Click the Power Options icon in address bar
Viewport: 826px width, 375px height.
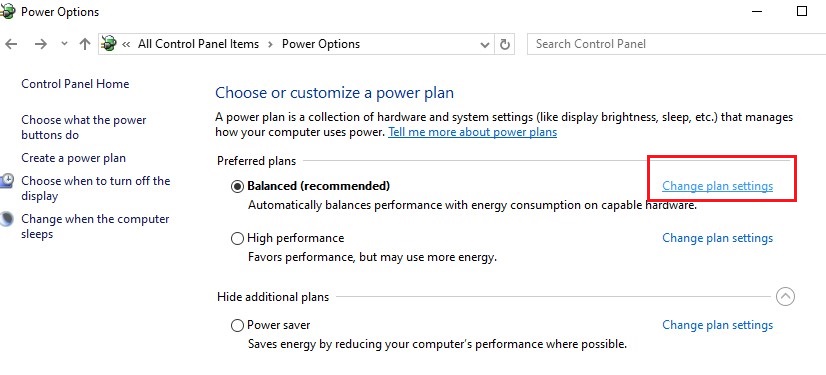109,44
